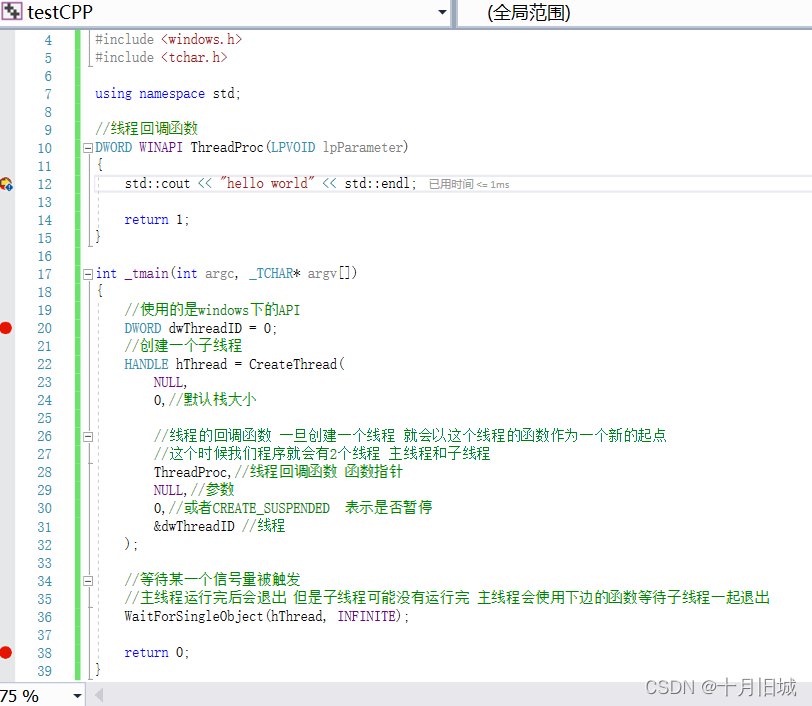Collapse the _tmain function at line 17

tap(88, 274)
